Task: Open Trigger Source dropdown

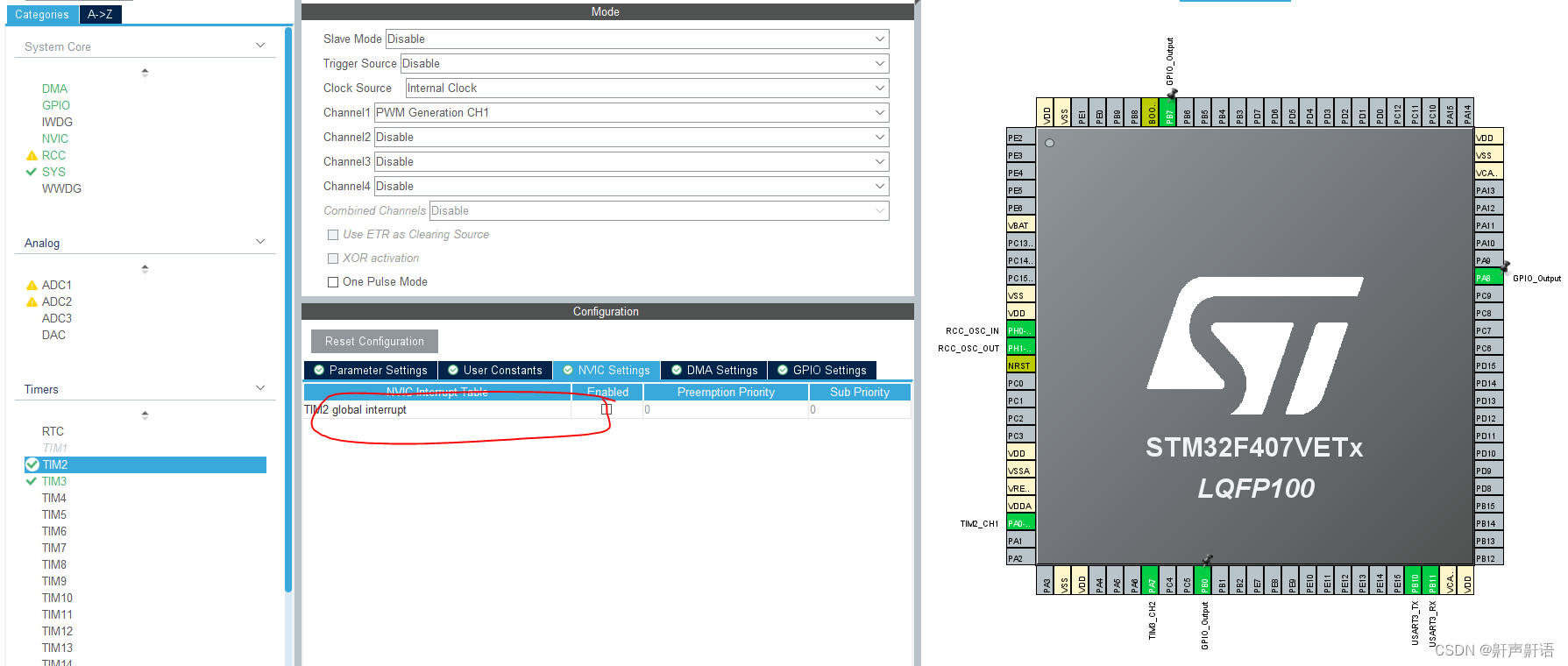Action: pyautogui.click(x=644, y=64)
